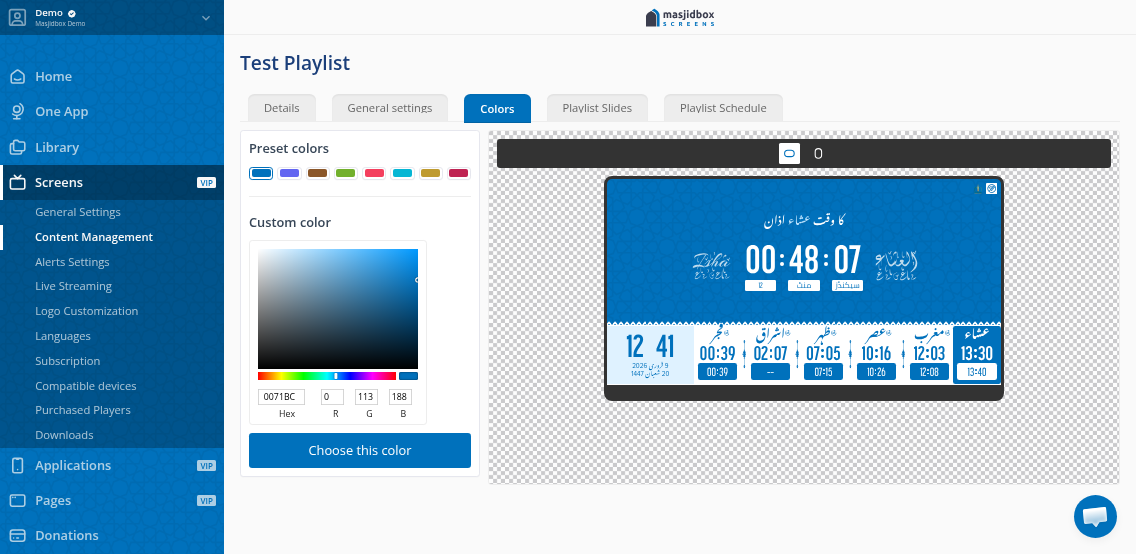Select the One App webcam icon
Viewport: 1136px width, 554px height.
click(x=17, y=112)
